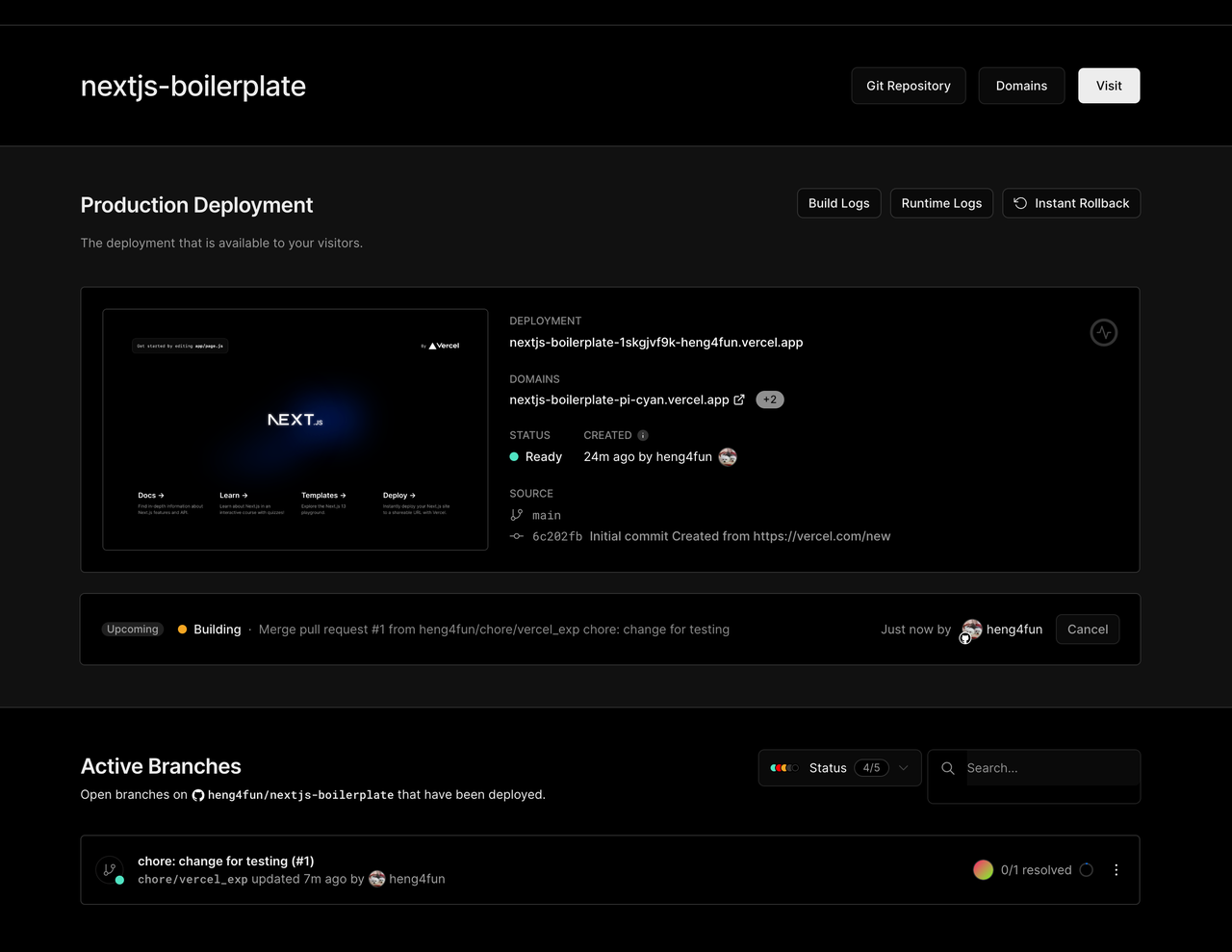
Task: Click the green Ready status dot
Action: (514, 457)
